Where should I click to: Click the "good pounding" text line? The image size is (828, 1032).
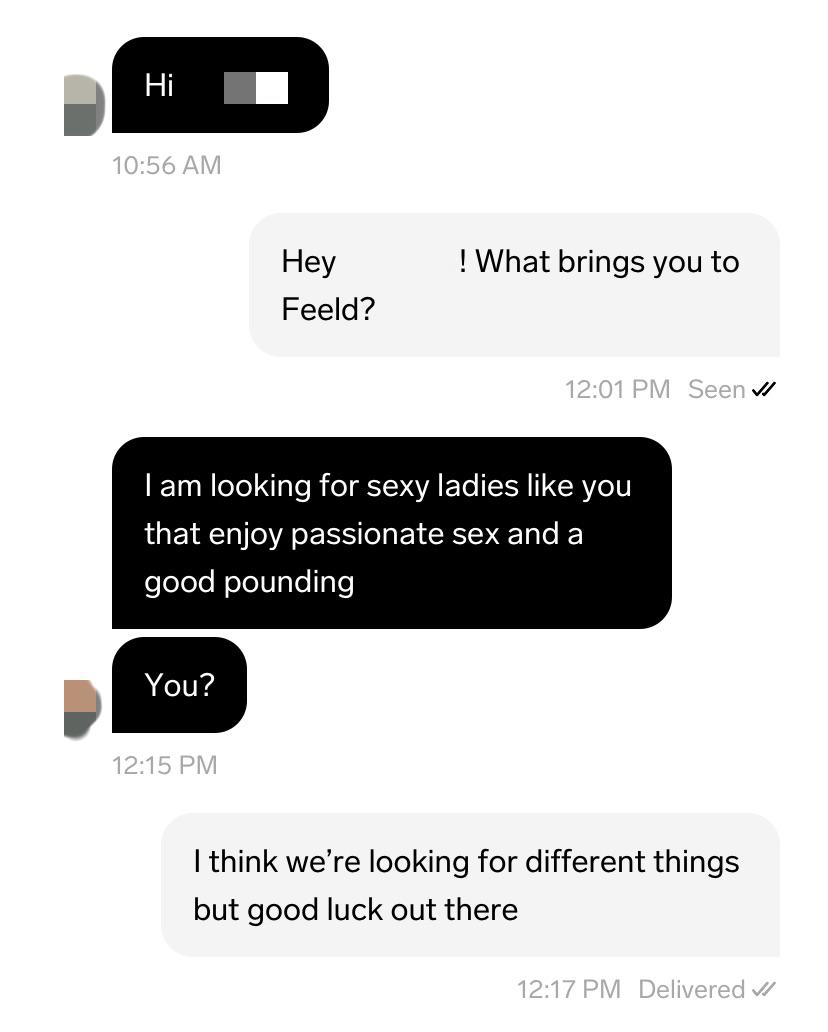(249, 582)
